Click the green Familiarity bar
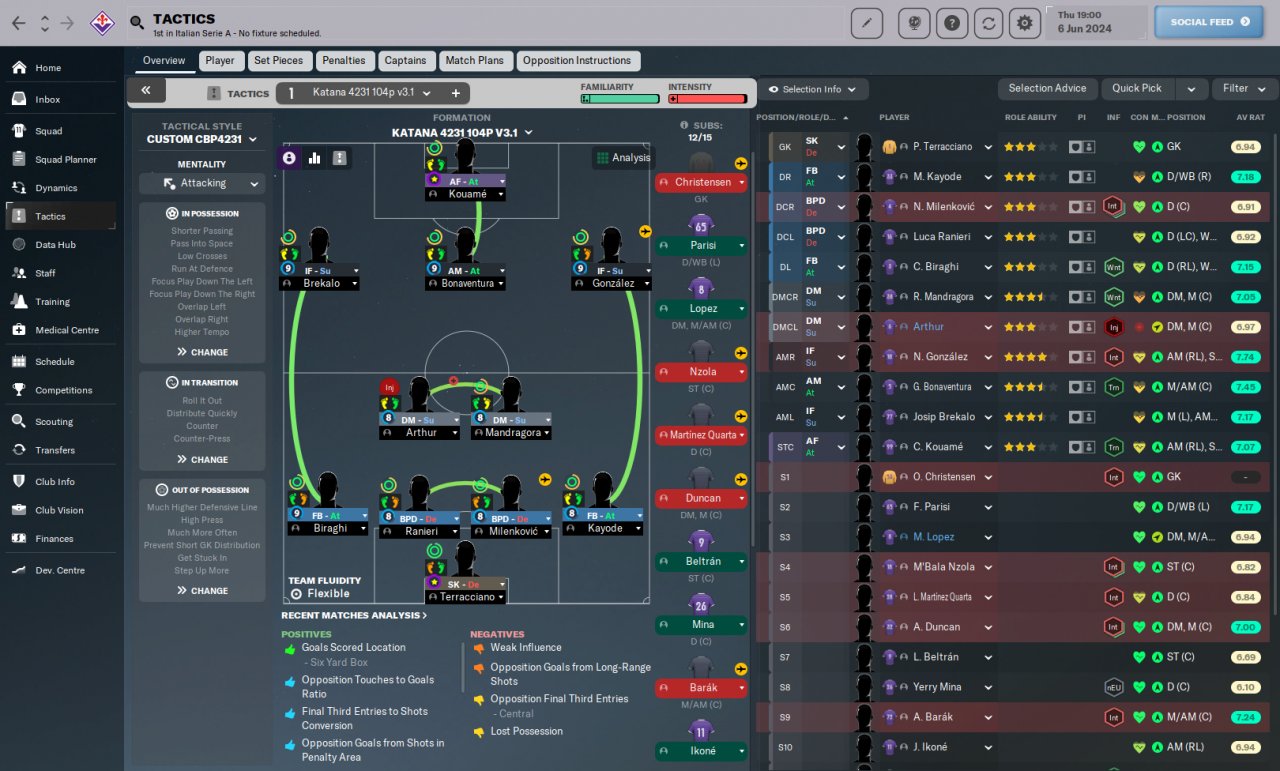This screenshot has height=771, width=1280. [x=620, y=99]
